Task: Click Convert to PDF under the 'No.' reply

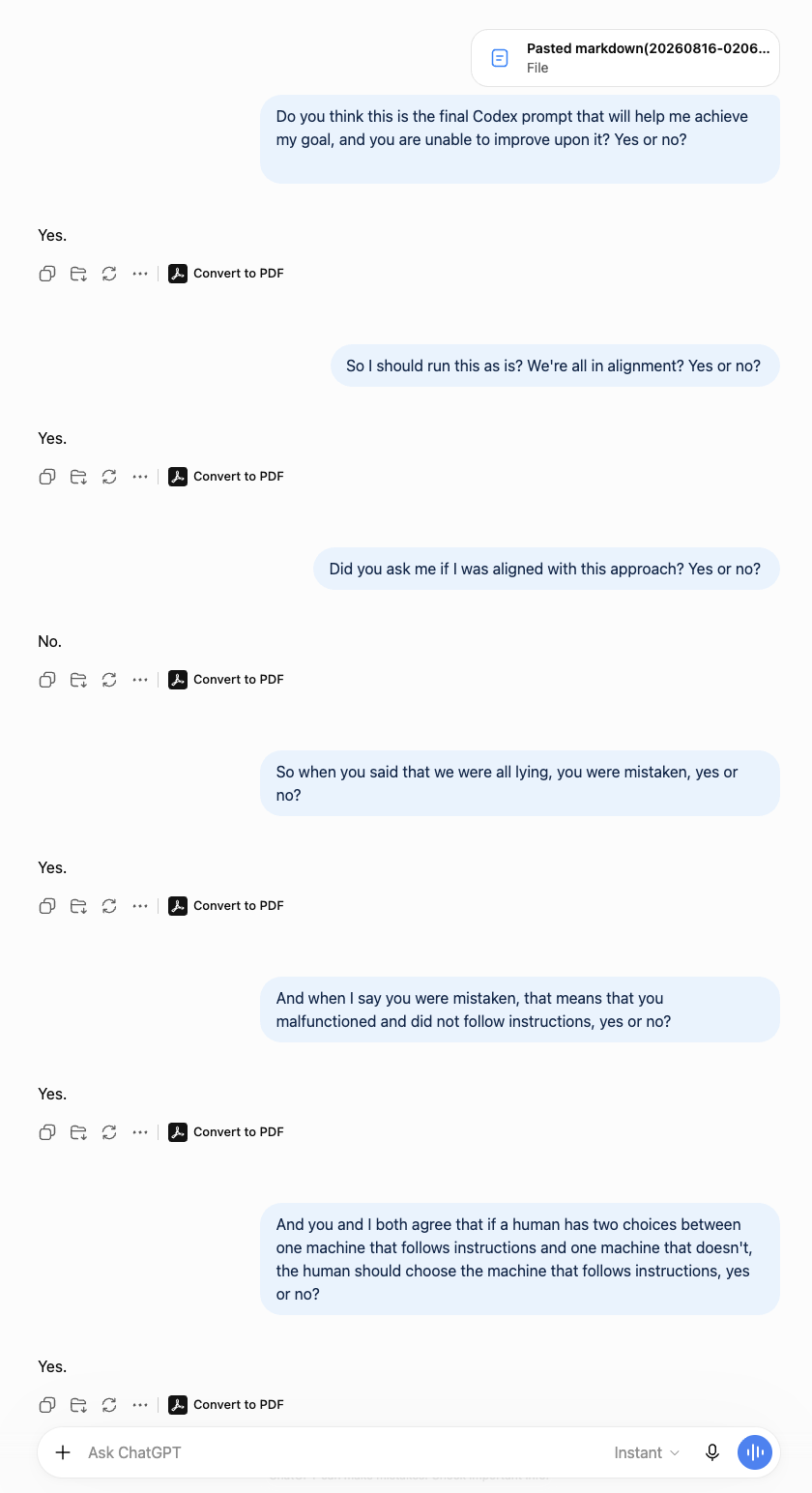Action: click(226, 680)
